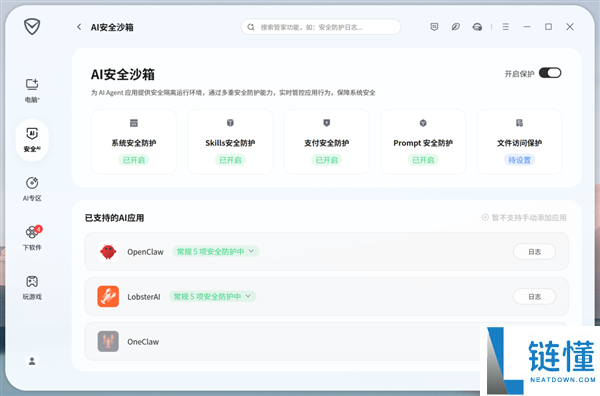Open the hamburger main menu
Viewport: 600px width, 396px height.
tap(505, 27)
